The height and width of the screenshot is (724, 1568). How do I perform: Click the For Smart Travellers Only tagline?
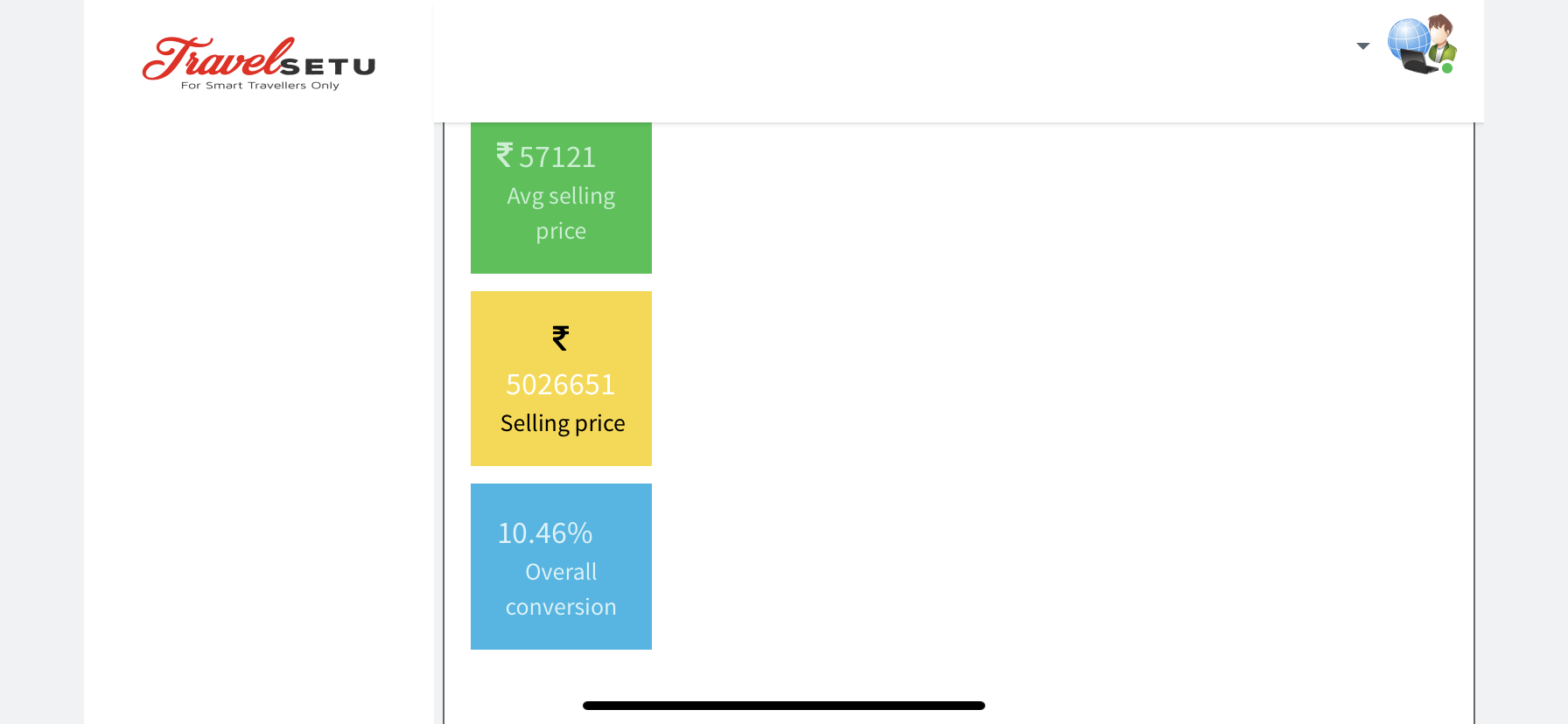click(x=260, y=86)
